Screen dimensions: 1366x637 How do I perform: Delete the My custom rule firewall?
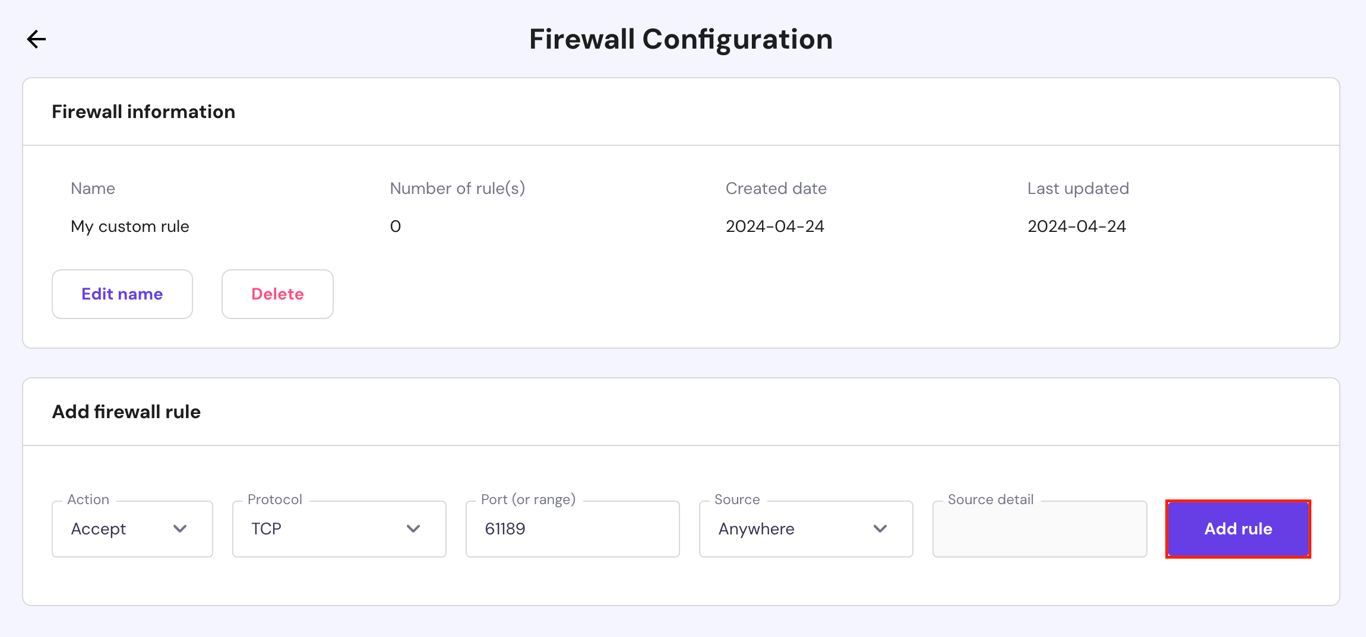tap(277, 293)
